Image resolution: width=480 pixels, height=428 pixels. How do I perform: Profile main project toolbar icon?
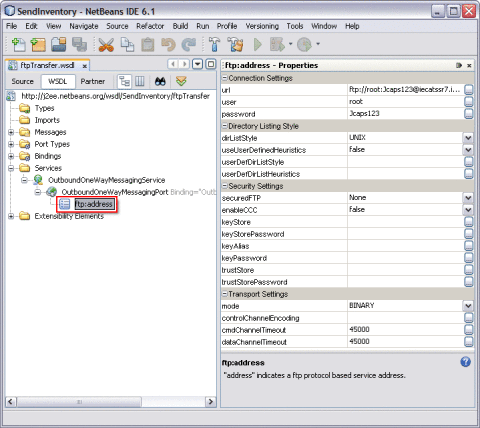304,44
